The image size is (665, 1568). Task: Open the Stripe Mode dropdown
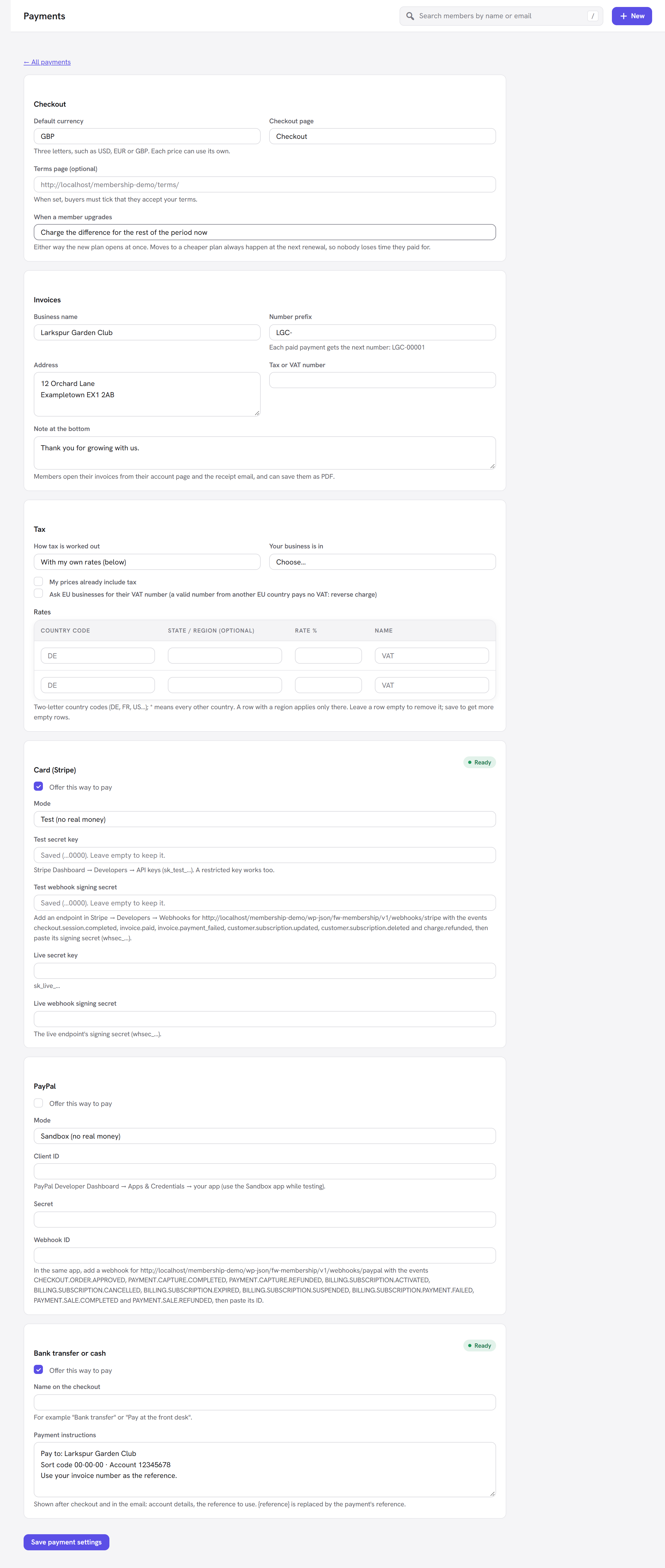pyautogui.click(x=265, y=819)
